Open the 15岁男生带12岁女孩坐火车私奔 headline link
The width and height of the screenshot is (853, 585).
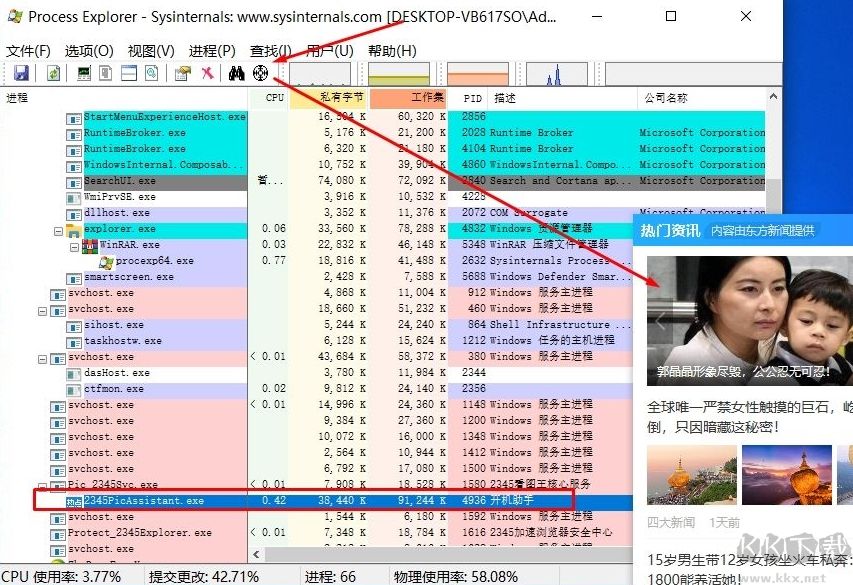(750, 568)
